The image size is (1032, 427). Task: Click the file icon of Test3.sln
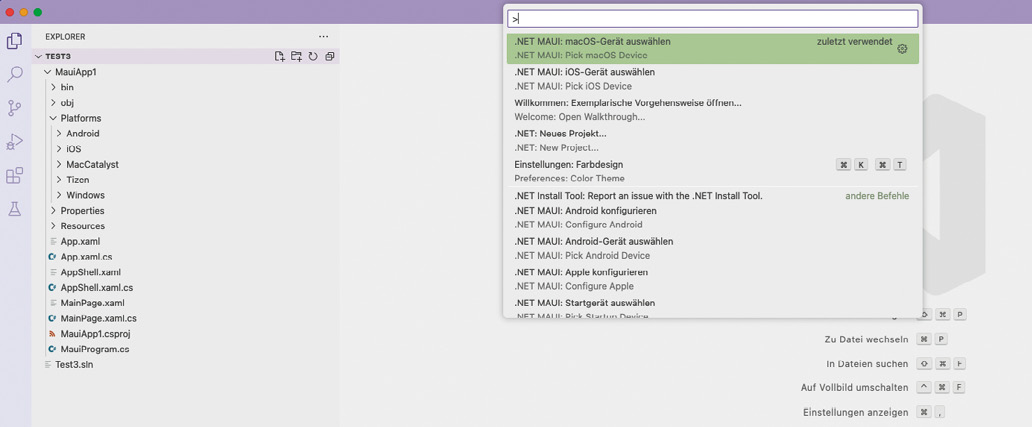tap(47, 364)
